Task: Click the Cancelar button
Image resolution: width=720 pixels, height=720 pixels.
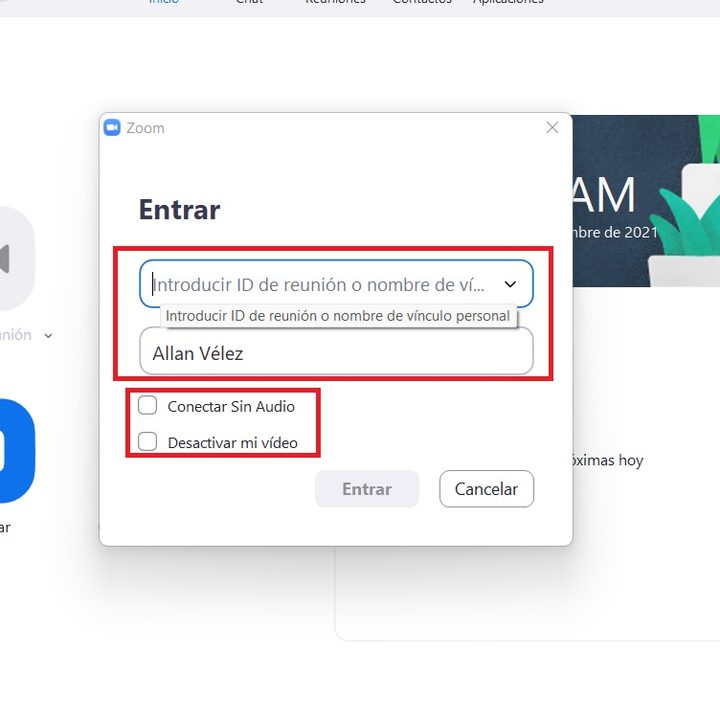Action: 486,489
